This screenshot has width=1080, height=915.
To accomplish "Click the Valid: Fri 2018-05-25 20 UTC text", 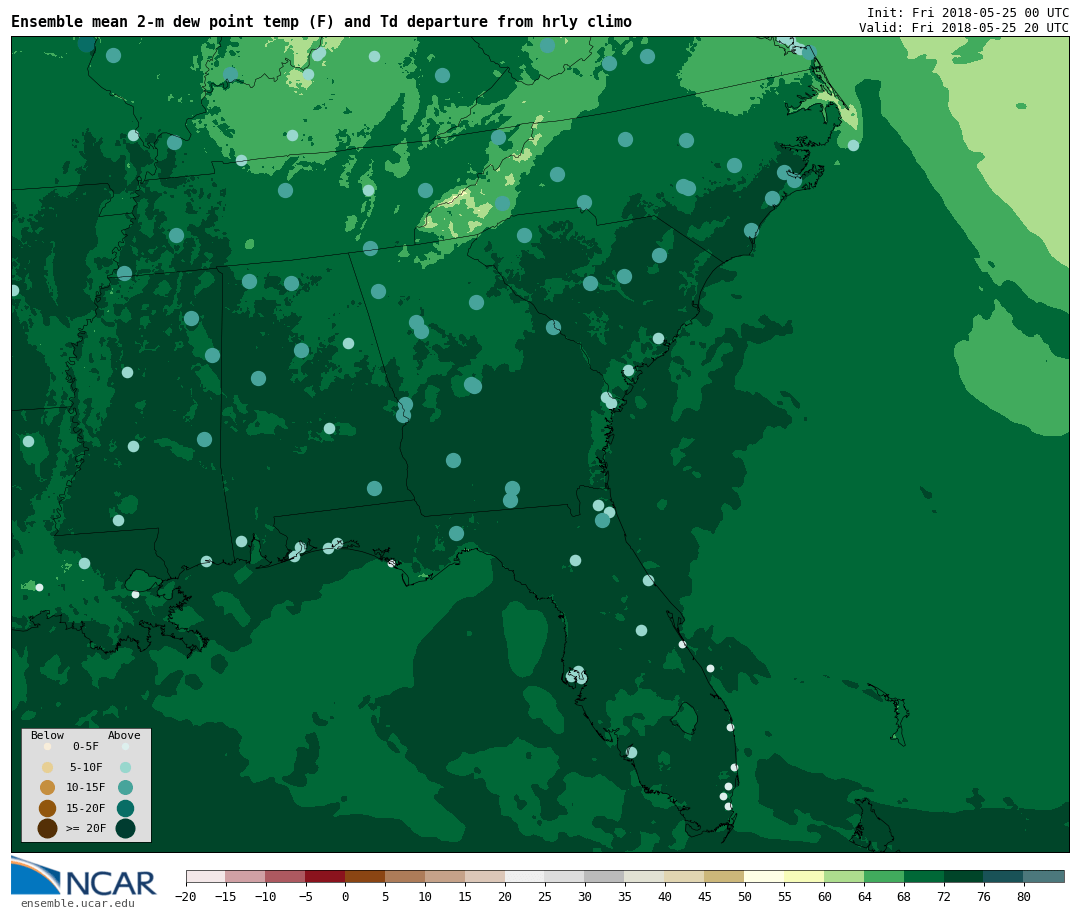I will coord(964,28).
